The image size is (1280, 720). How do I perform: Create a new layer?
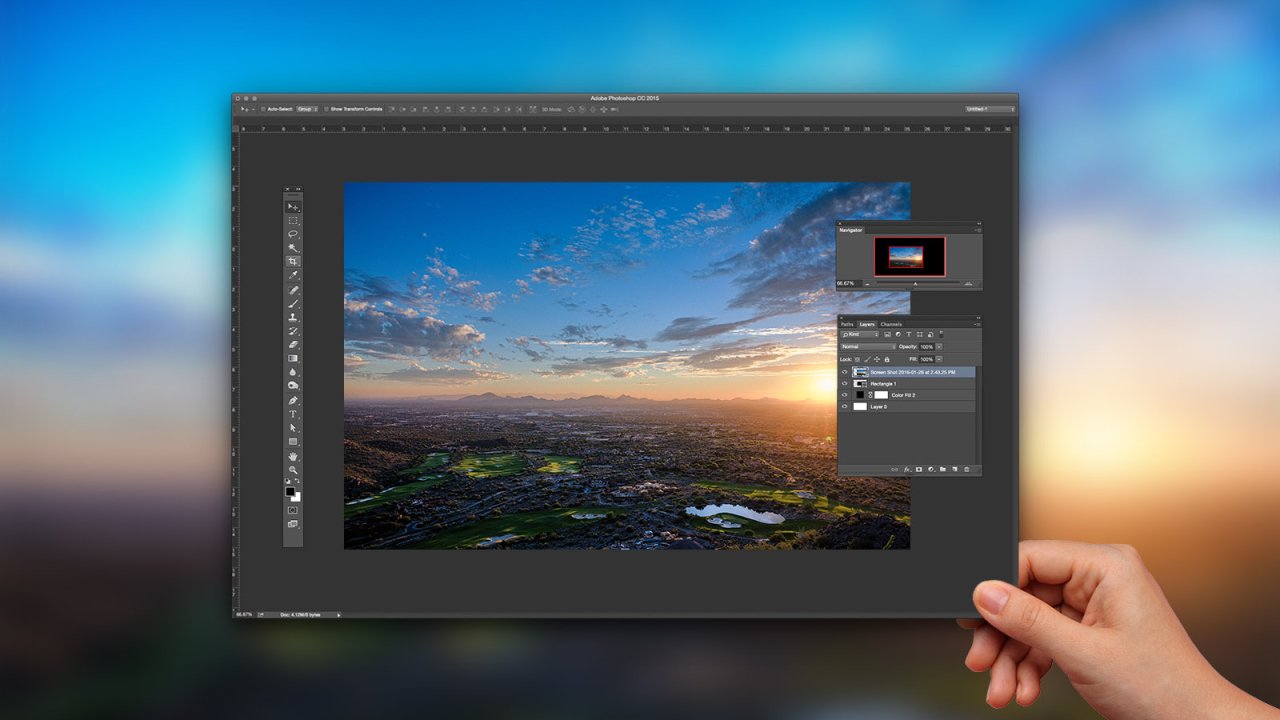pyautogui.click(x=957, y=468)
